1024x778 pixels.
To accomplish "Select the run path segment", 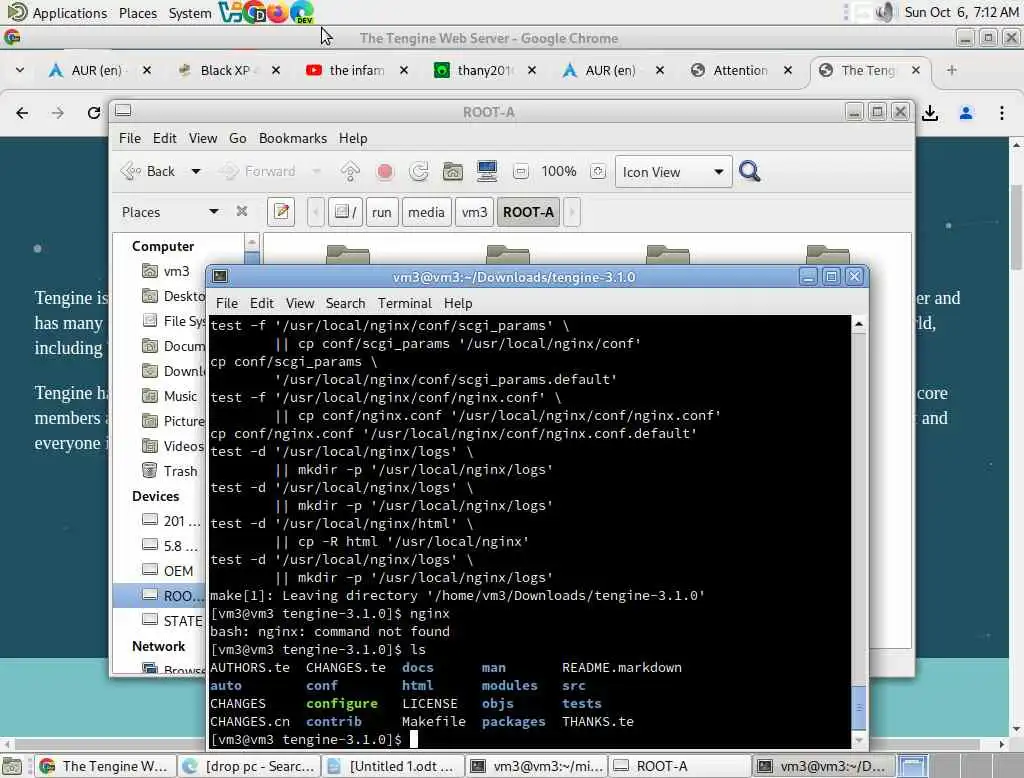I will pyautogui.click(x=381, y=212).
